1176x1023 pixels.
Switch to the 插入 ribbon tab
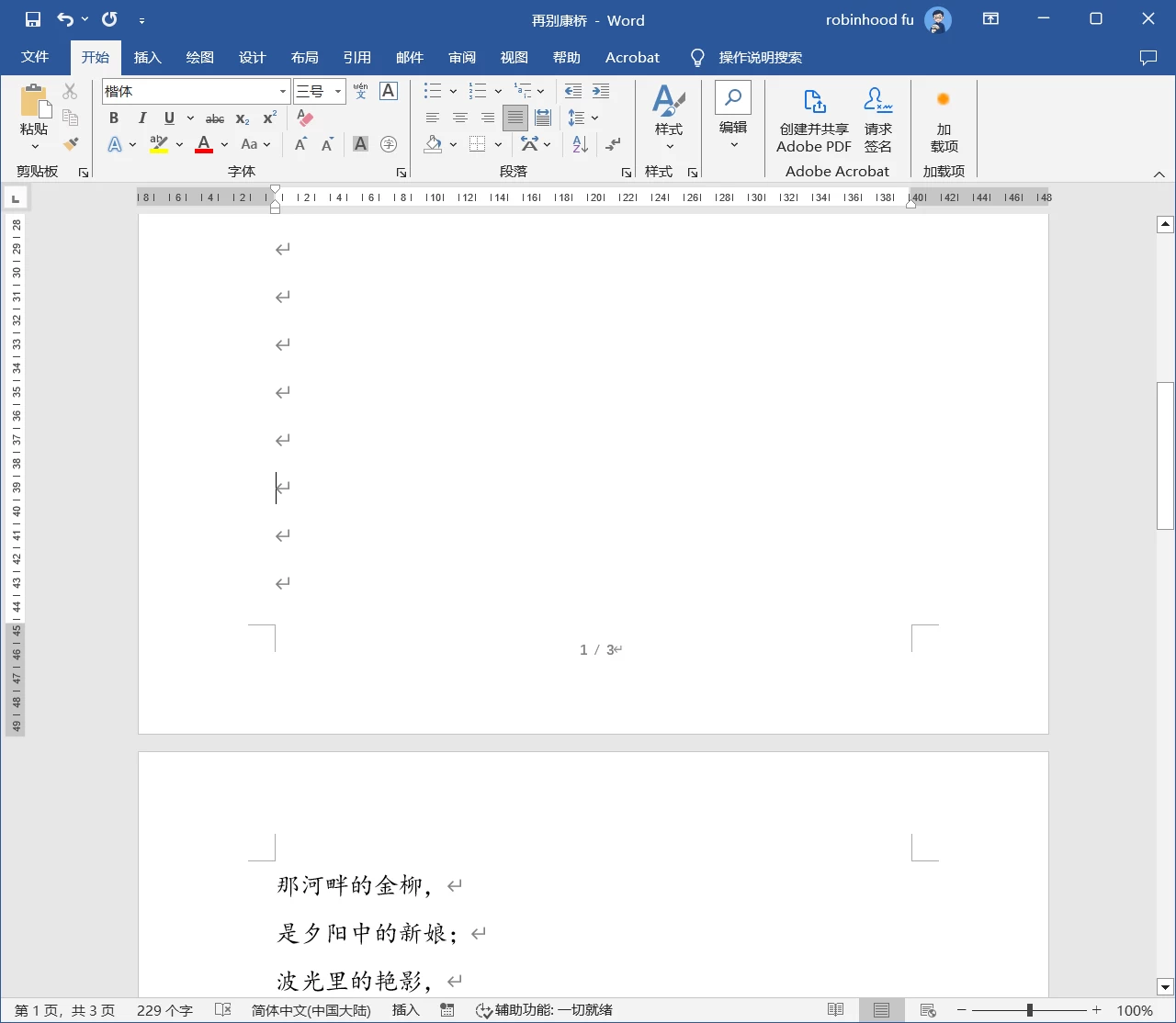pos(147,57)
